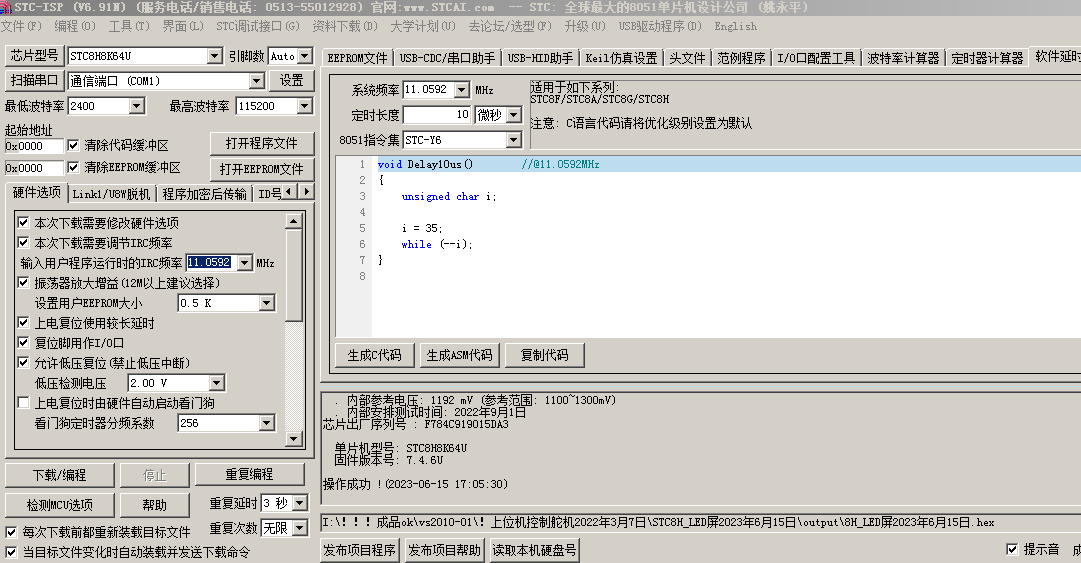
Task: Click 定时长度 input field
Action: (437, 114)
